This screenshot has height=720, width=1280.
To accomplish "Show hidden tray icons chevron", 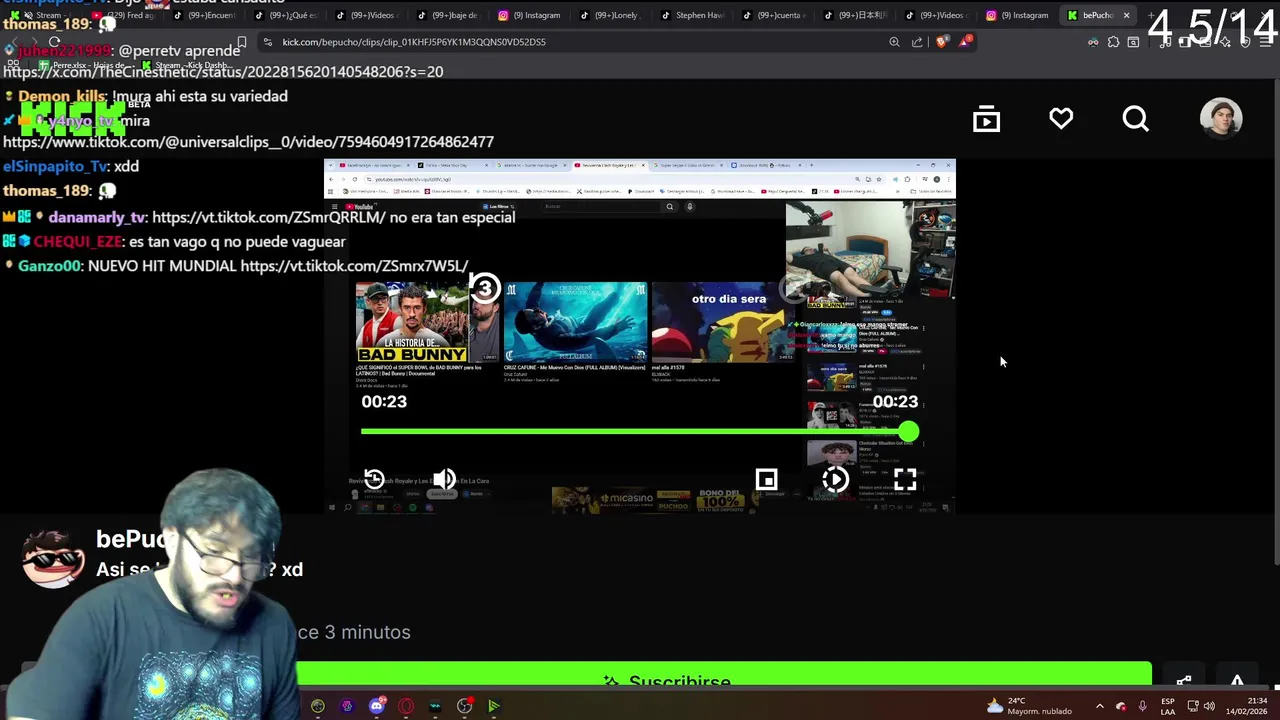I will (1099, 706).
